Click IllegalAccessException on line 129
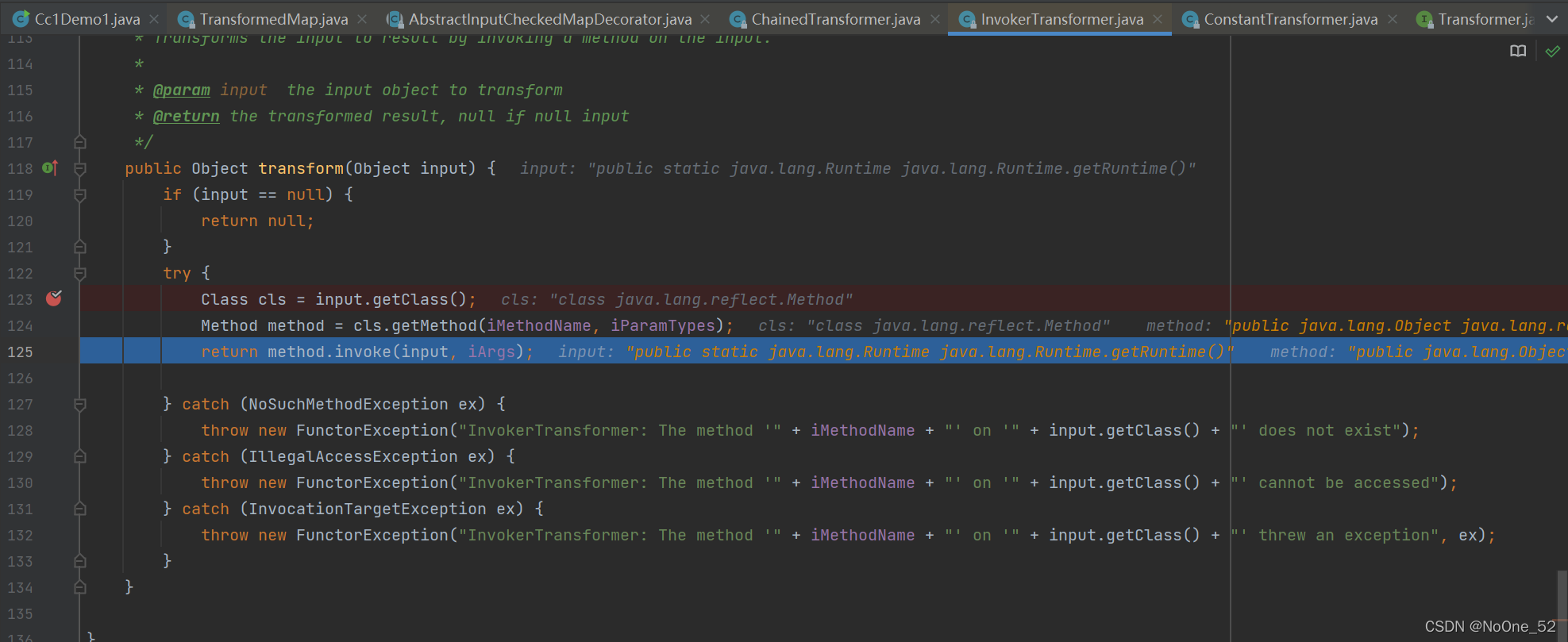The image size is (1568, 642). tap(353, 456)
